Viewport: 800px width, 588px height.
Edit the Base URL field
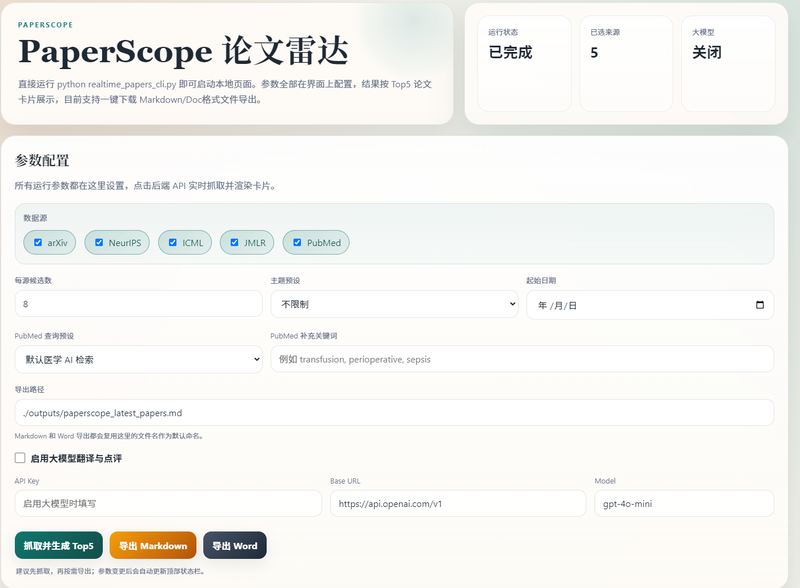[x=458, y=503]
